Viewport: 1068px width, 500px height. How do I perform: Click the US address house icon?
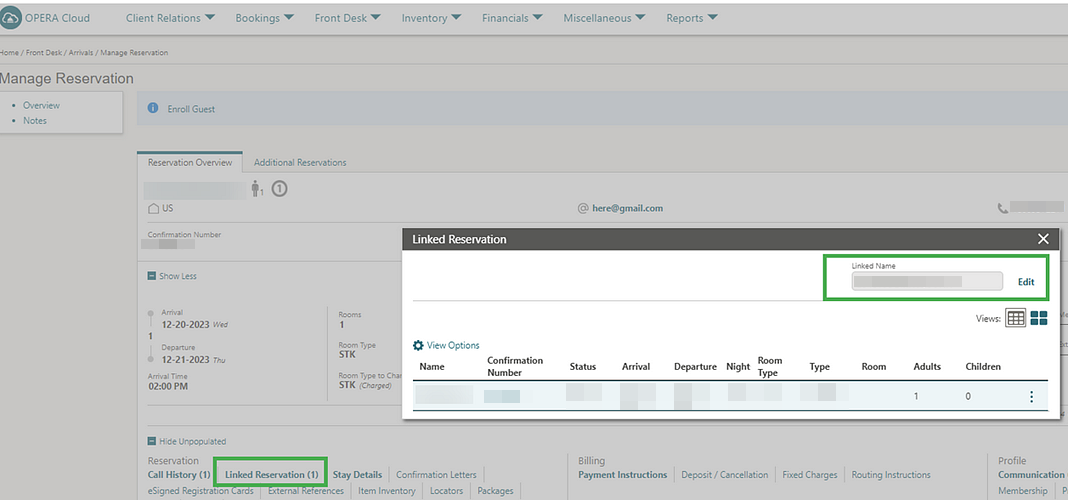tap(153, 208)
